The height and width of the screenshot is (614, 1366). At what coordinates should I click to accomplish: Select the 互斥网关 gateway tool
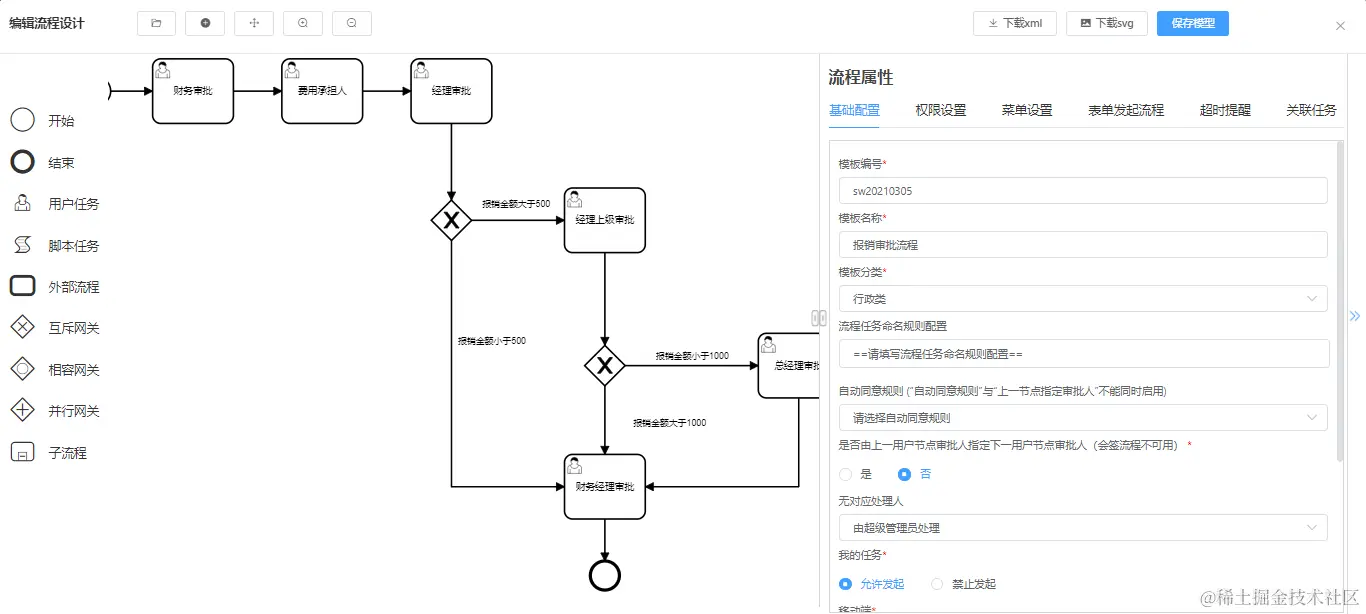click(22, 327)
